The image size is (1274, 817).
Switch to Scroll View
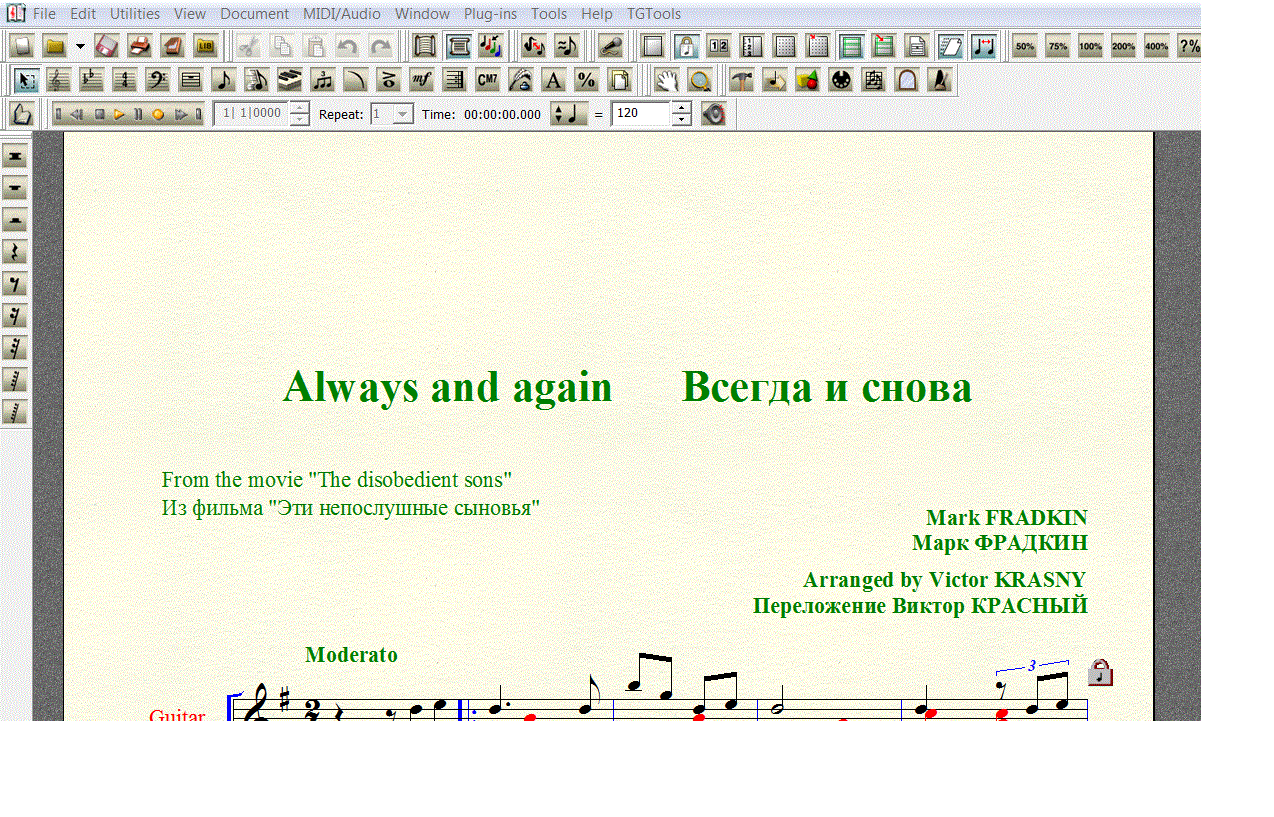(425, 46)
